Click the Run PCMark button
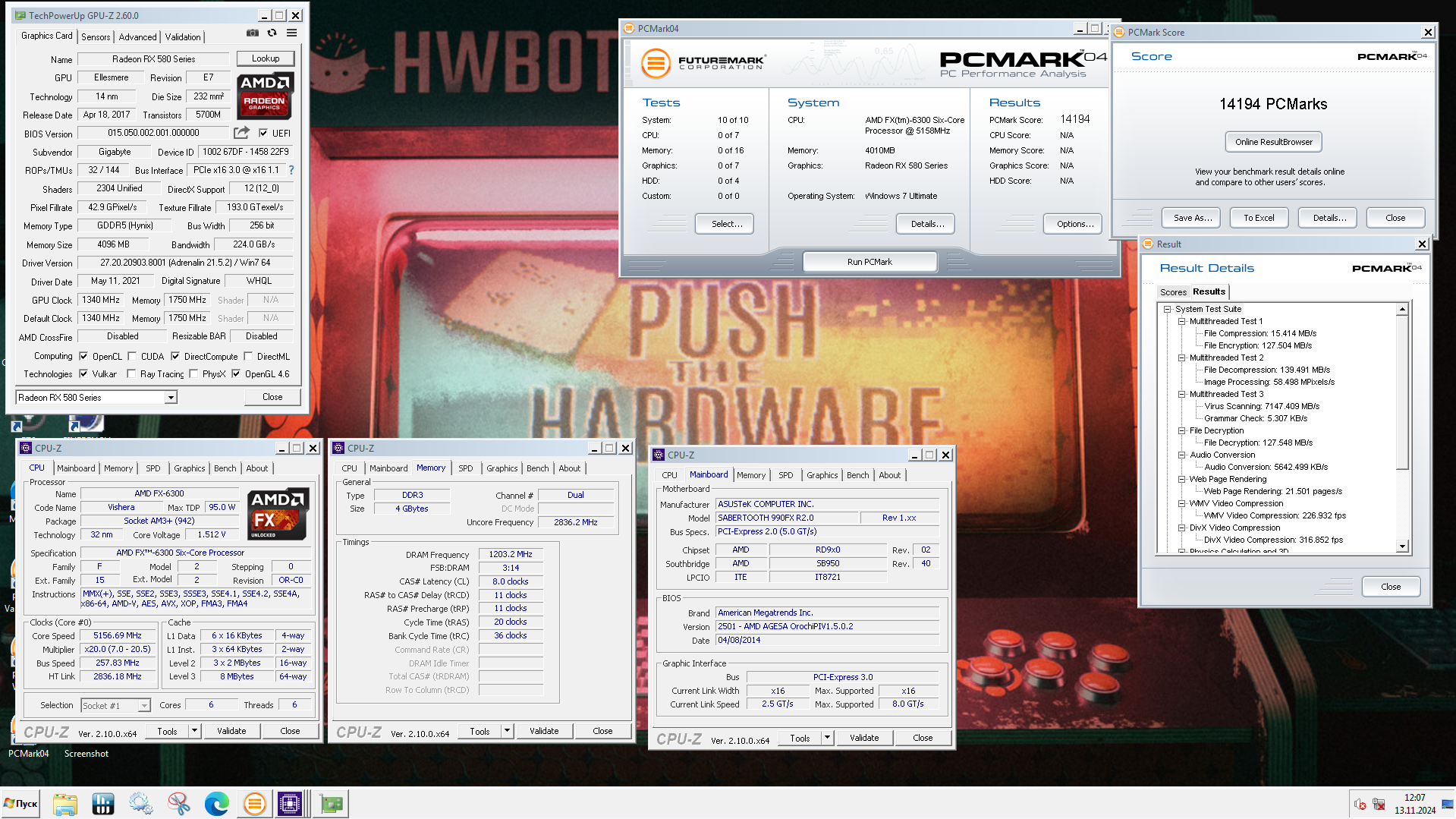Screen dimensions: 1456x819 coord(870,262)
